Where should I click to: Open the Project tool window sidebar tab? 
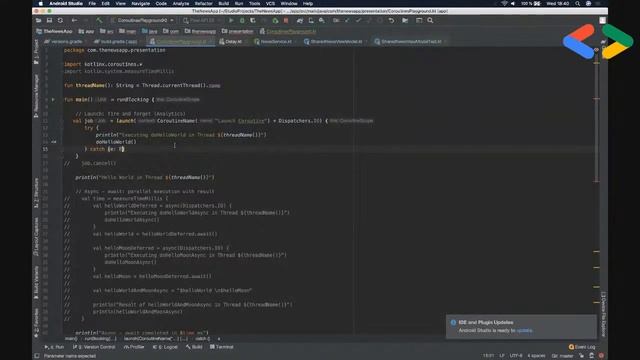point(36,52)
